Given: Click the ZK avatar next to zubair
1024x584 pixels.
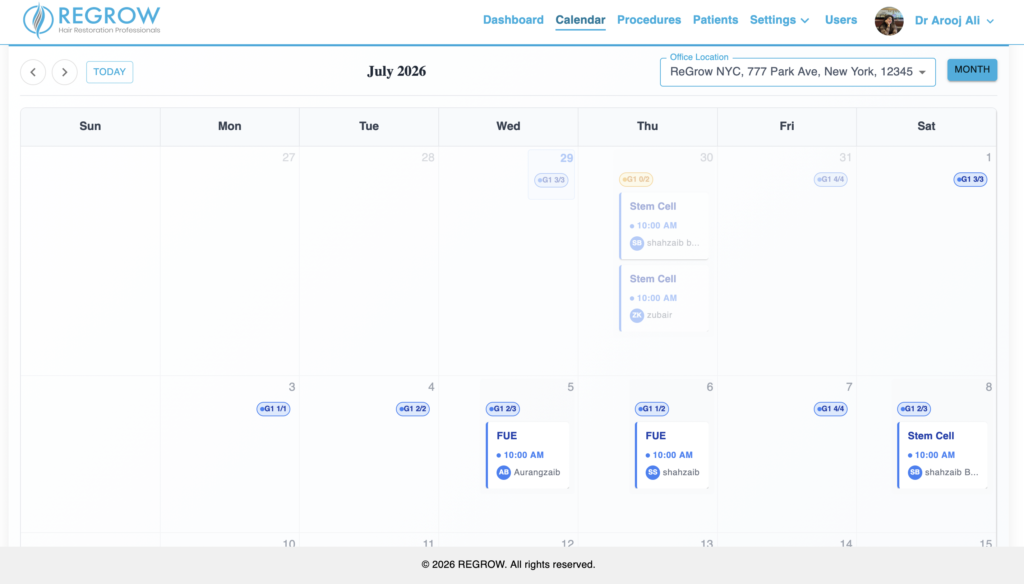Looking at the screenshot, I should pyautogui.click(x=637, y=316).
